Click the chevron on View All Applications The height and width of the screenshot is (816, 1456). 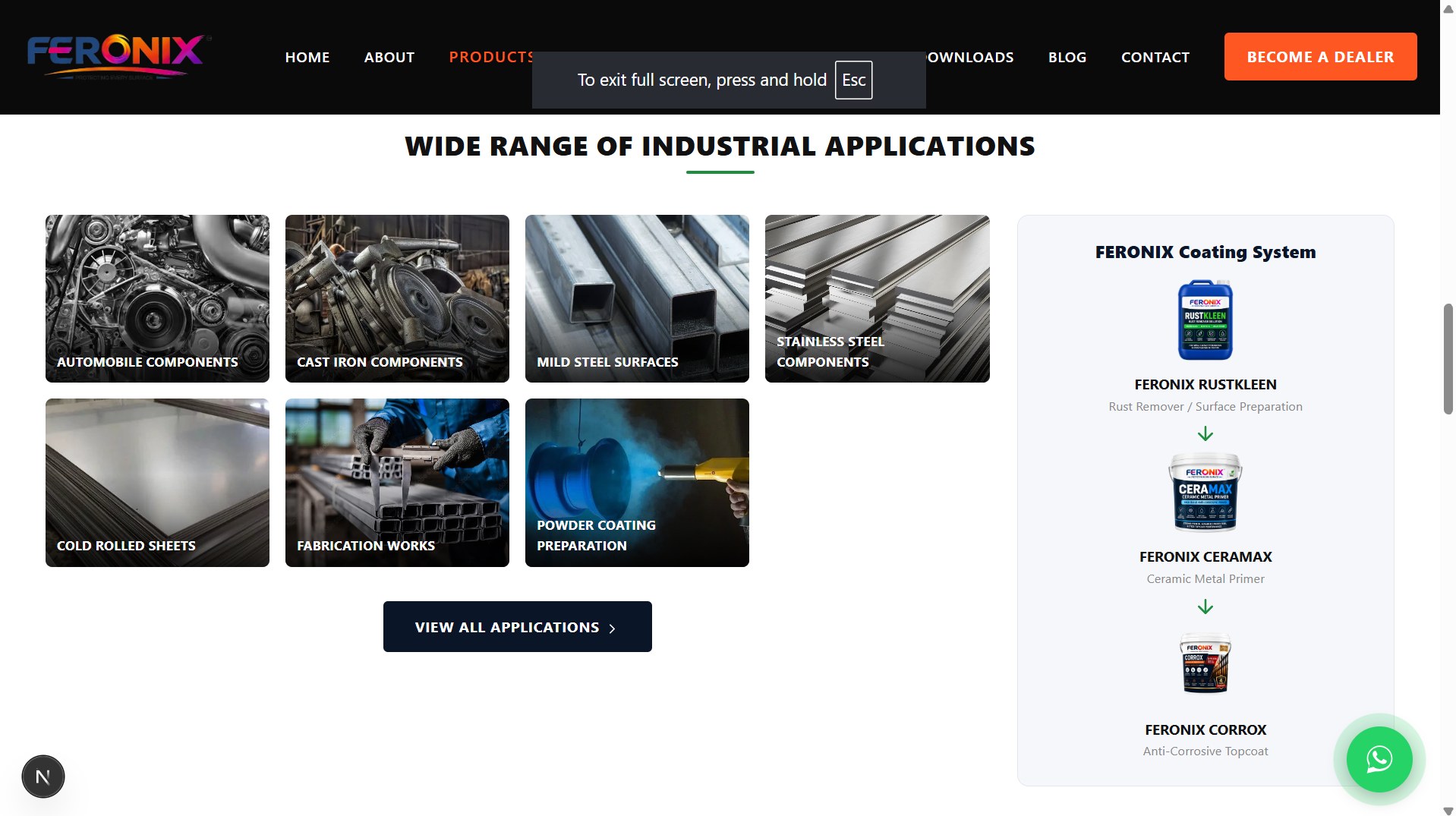pyautogui.click(x=612, y=629)
